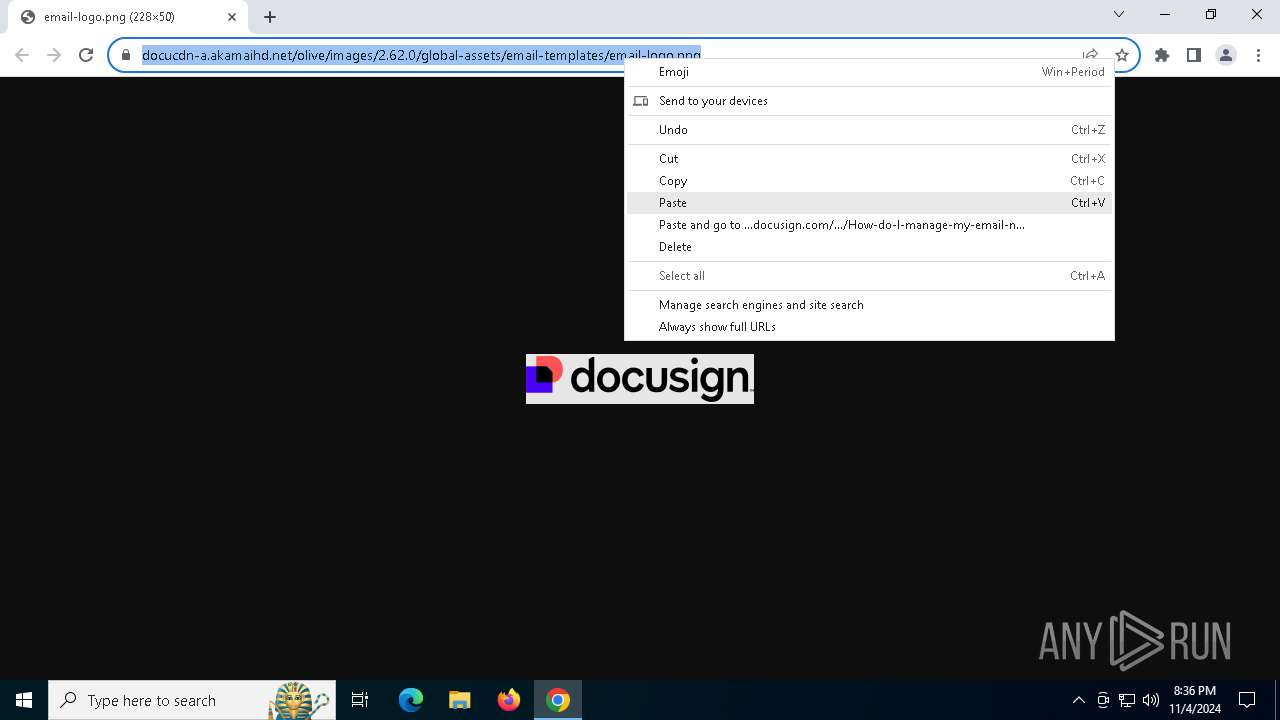The height and width of the screenshot is (720, 1280).
Task: Toggle Always show full URLs
Action: (869, 327)
